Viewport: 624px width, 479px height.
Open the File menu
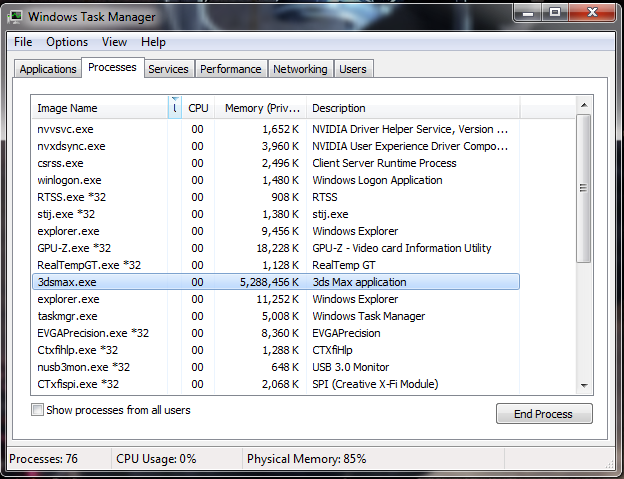[x=23, y=42]
